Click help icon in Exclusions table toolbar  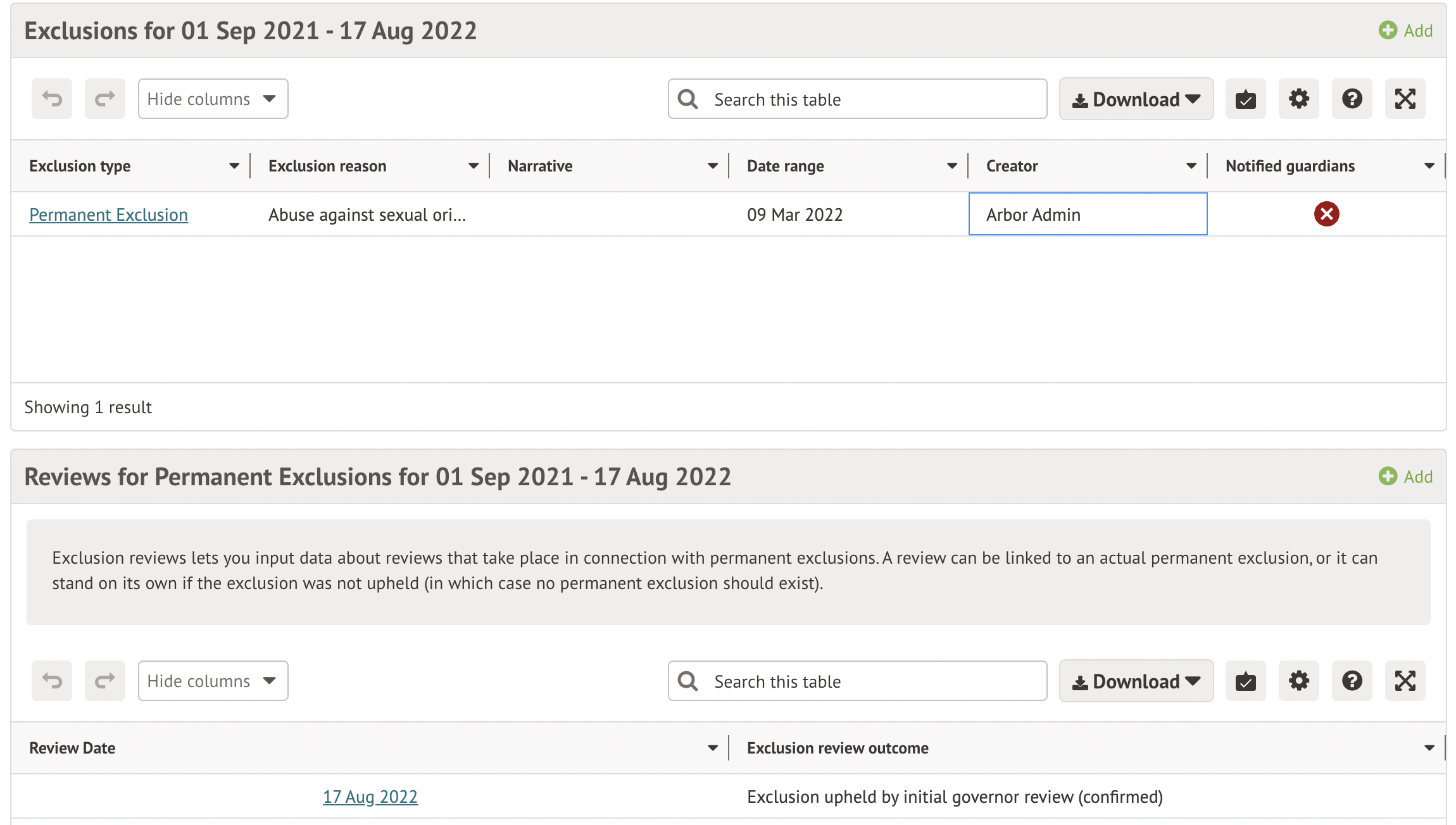coord(1352,99)
